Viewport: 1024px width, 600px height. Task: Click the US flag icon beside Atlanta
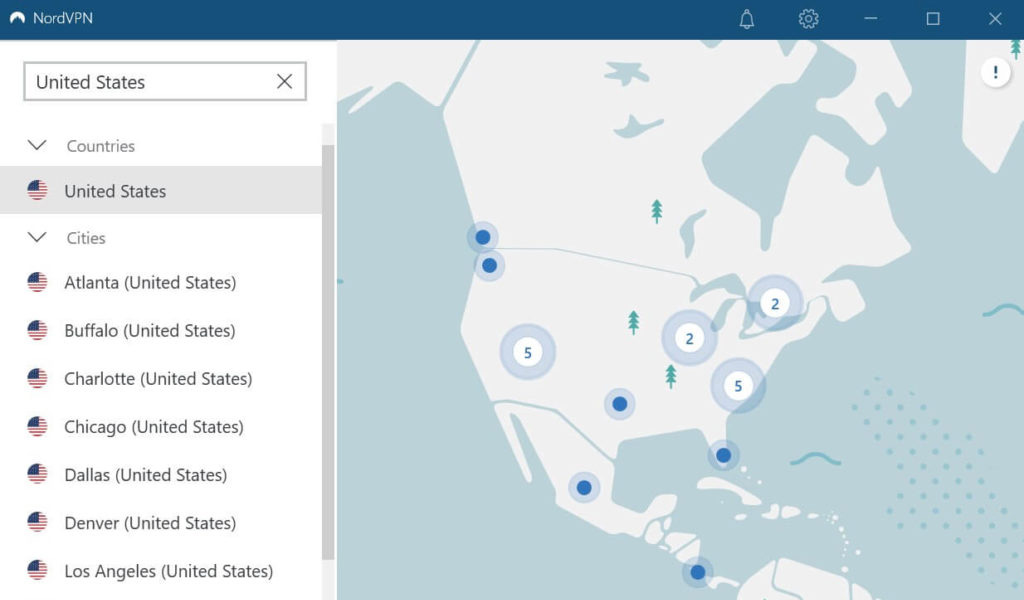[37, 282]
